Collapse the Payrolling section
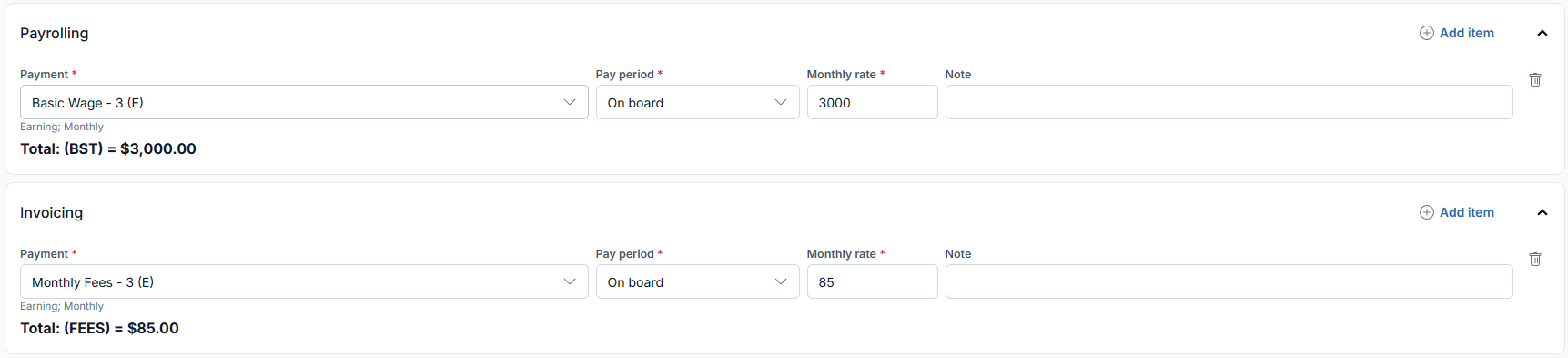Viewport: 1568px width, 358px height. tap(1542, 33)
